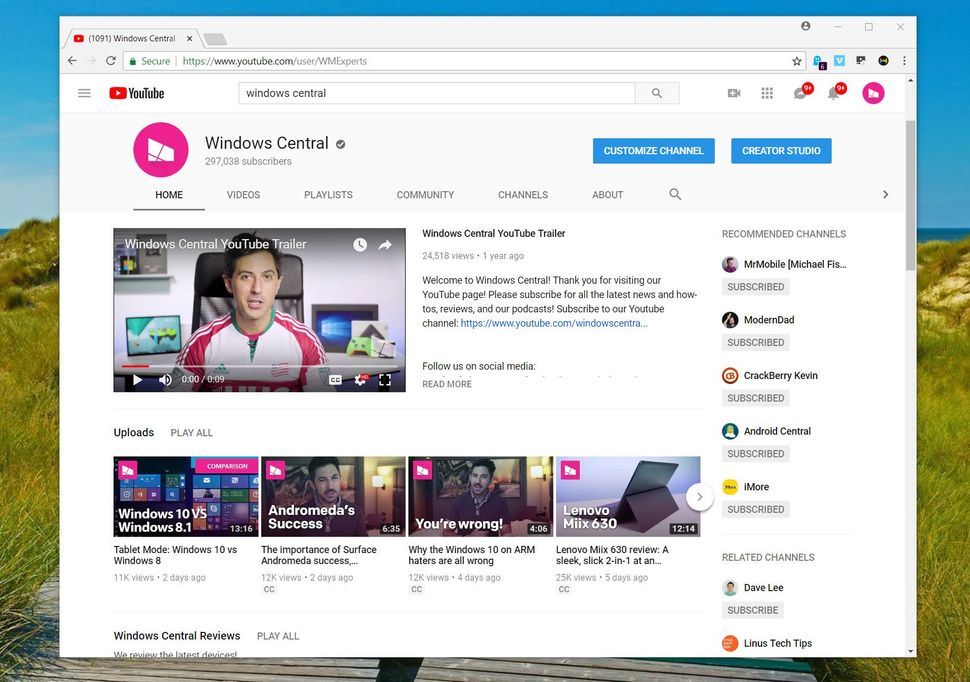Mute the trailer video volume
Viewport: 970px width, 682px height.
(164, 380)
